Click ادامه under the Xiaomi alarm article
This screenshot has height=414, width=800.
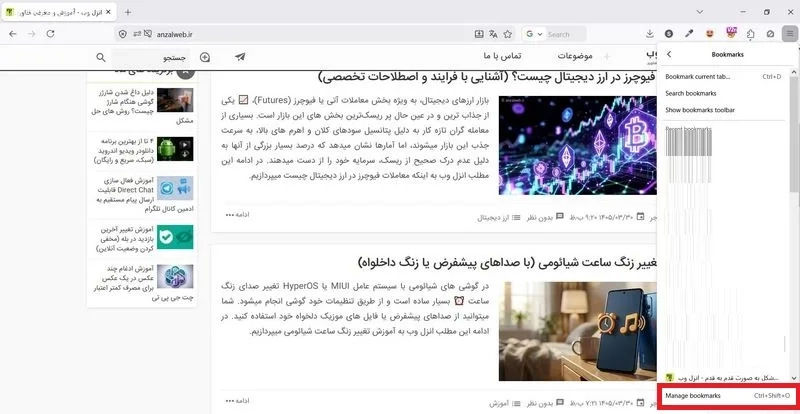pyautogui.click(x=237, y=401)
